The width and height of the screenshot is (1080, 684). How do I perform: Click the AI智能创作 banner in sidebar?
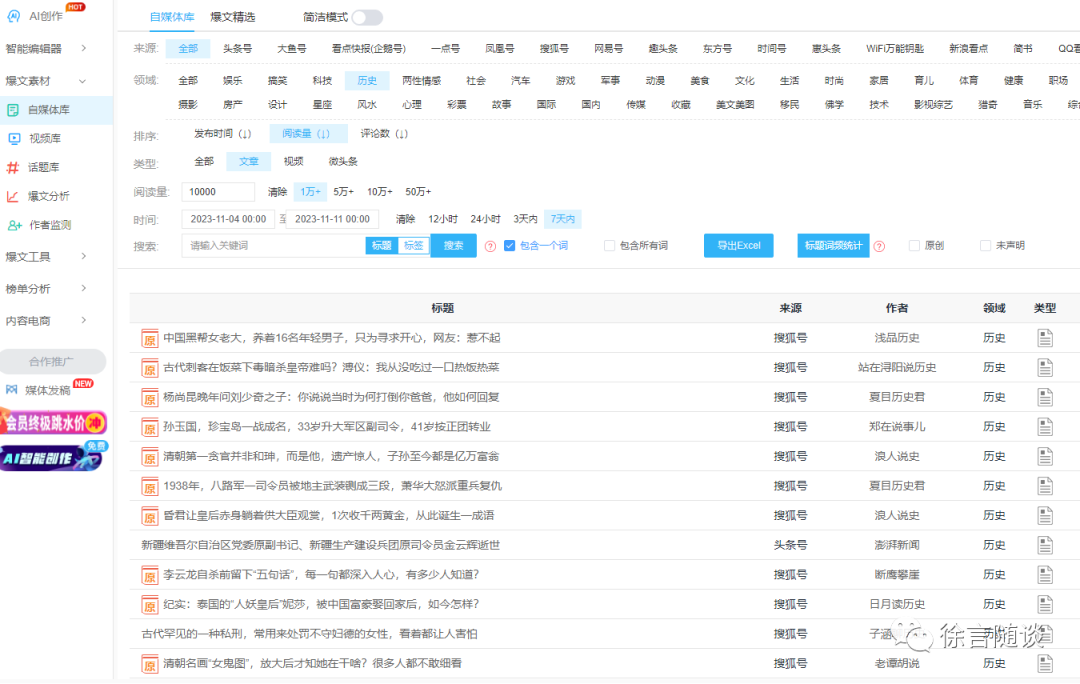coord(52,458)
